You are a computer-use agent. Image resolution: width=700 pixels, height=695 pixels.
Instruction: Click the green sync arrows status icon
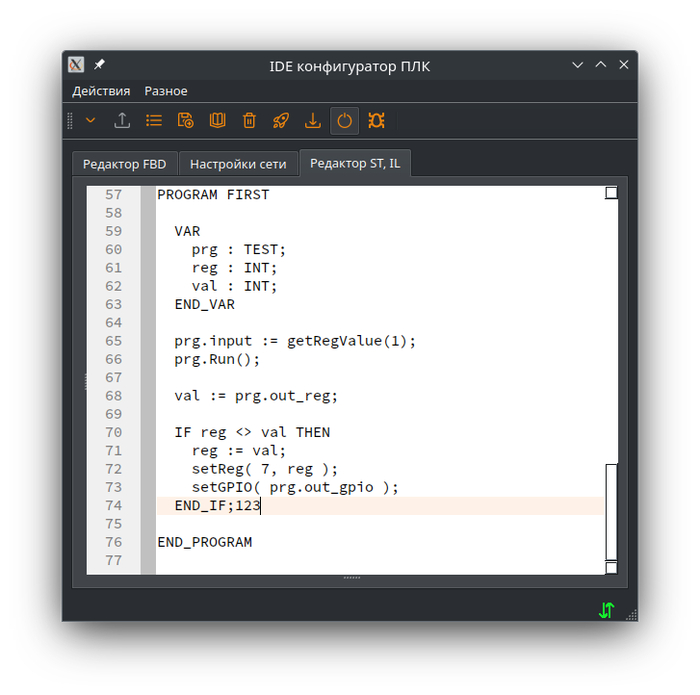(x=606, y=610)
